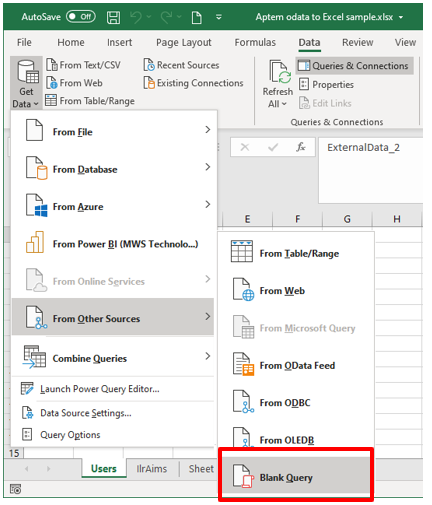Click next sheet navigation arrow
This screenshot has width=432, height=505.
[x=48, y=469]
